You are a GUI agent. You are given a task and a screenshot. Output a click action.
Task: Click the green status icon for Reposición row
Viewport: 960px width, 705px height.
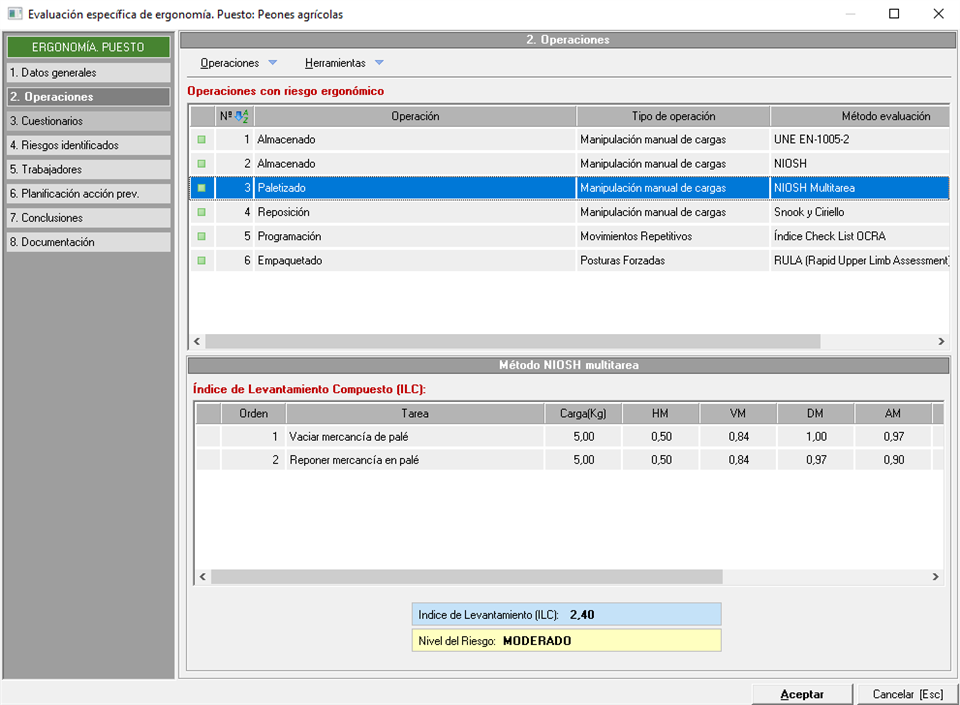click(201, 212)
